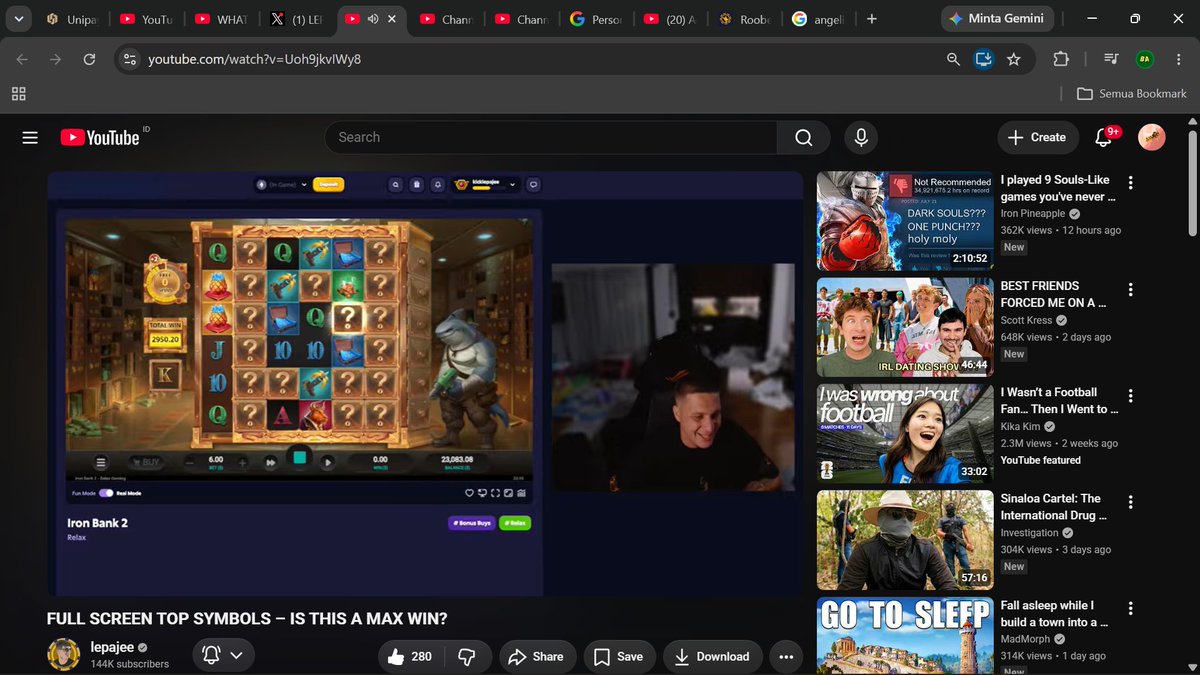Switch to the X '(1) LEF' tab

[299, 19]
